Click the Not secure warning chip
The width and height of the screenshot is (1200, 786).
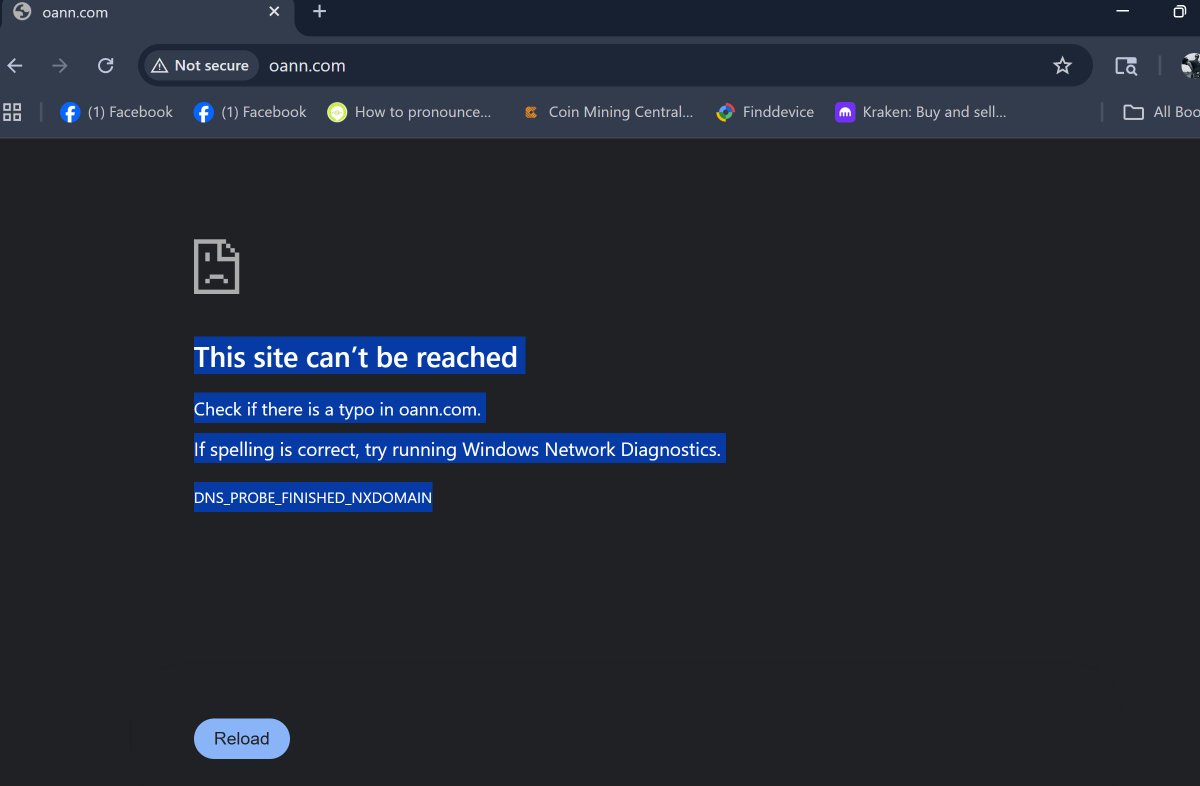(201, 66)
